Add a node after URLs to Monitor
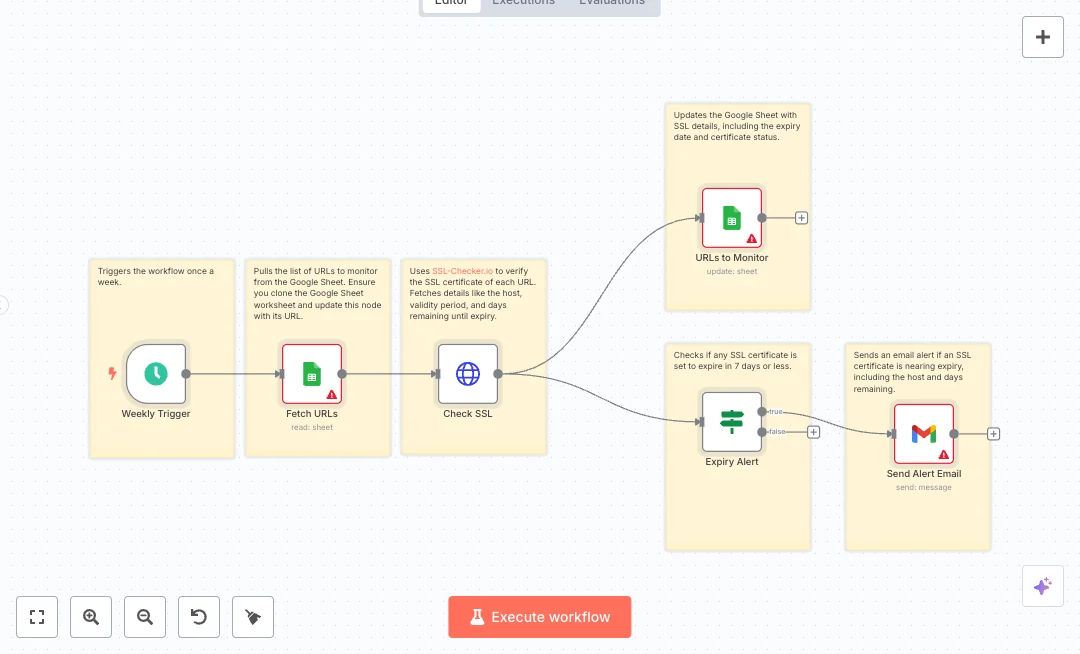The image size is (1080, 654). (x=801, y=218)
